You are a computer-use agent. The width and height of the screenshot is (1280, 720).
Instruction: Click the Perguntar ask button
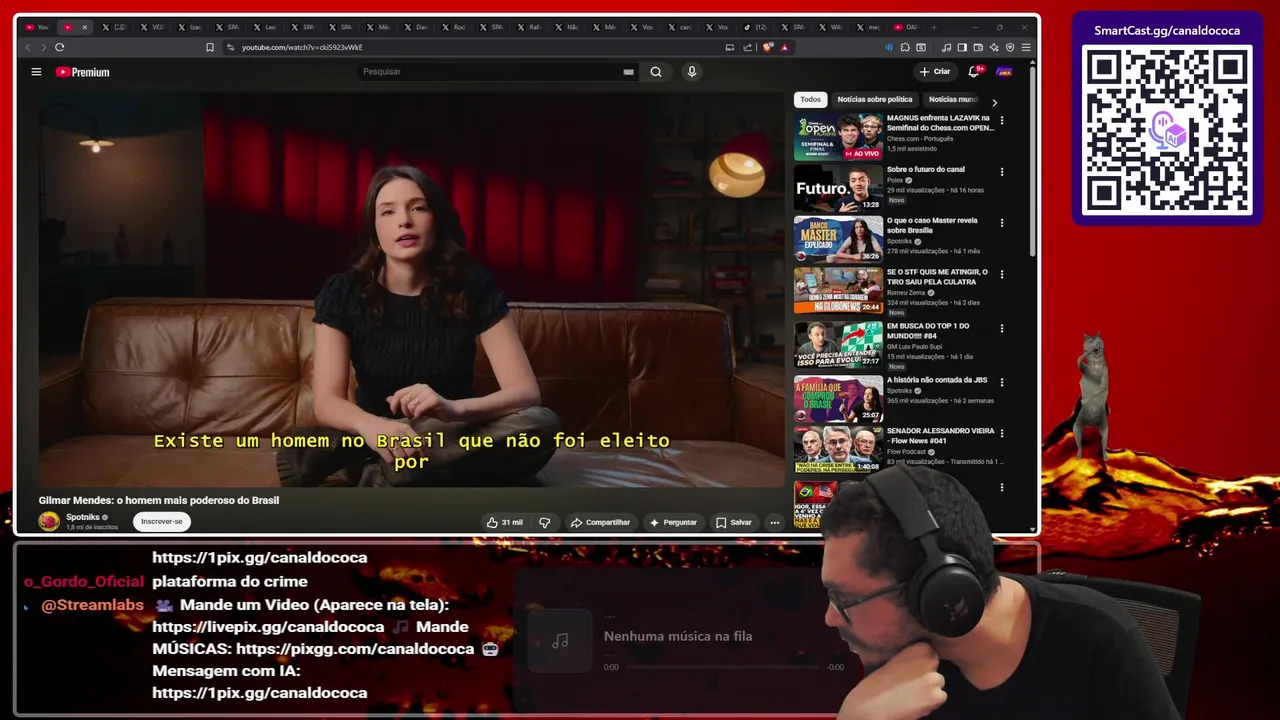tap(673, 522)
